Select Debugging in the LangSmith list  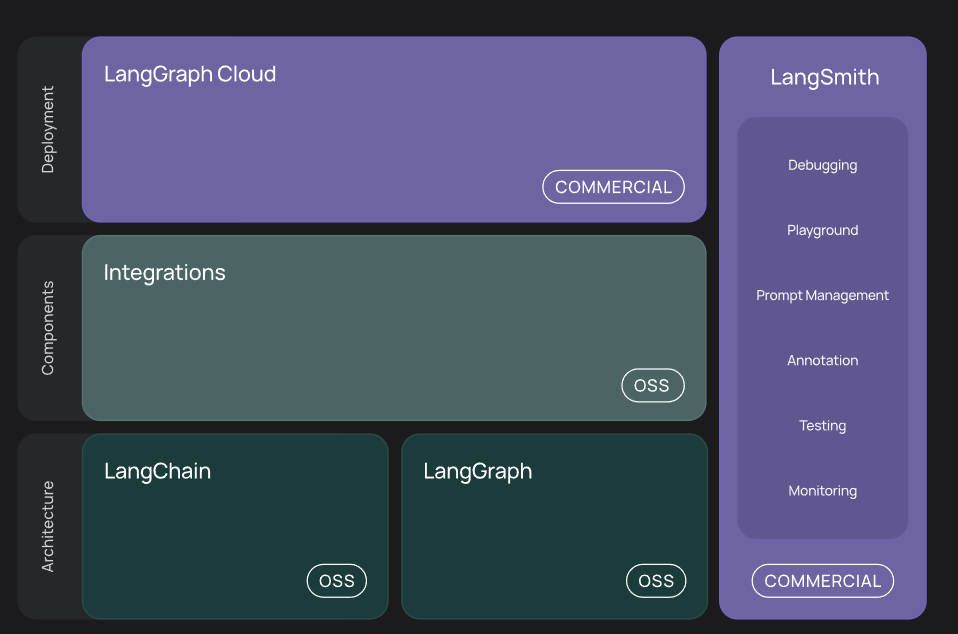tap(822, 166)
